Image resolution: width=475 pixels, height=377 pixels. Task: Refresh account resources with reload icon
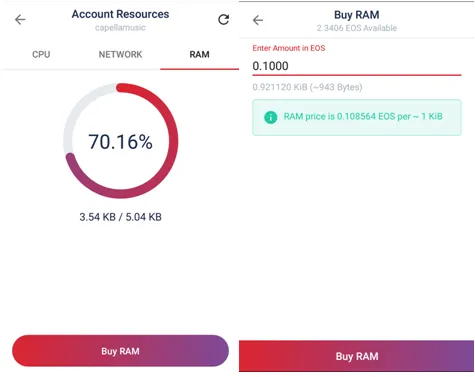point(224,20)
